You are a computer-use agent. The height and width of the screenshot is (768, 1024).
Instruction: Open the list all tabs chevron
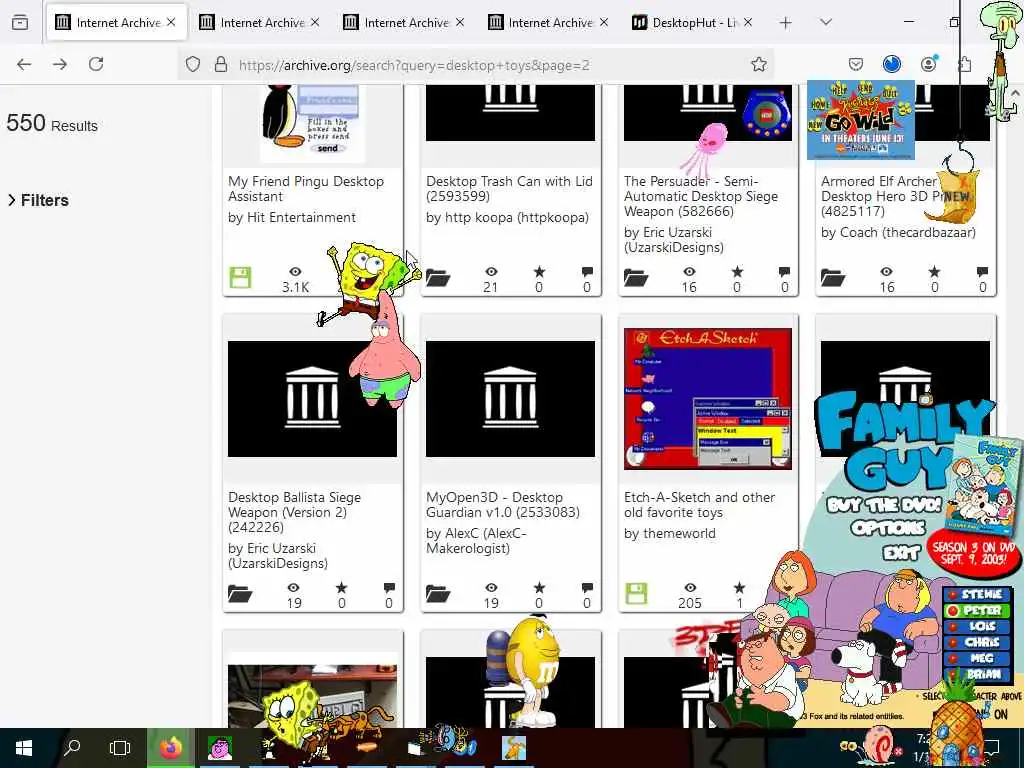(826, 23)
